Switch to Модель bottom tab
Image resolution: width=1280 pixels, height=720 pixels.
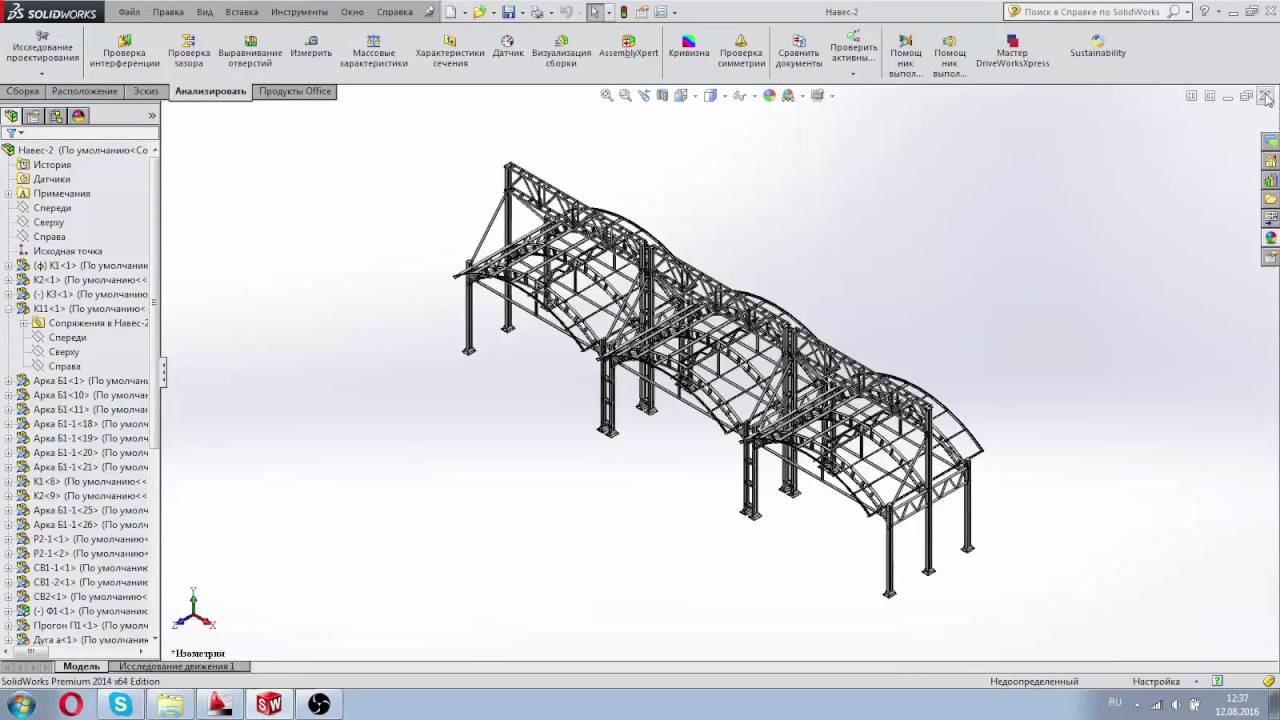[x=81, y=666]
